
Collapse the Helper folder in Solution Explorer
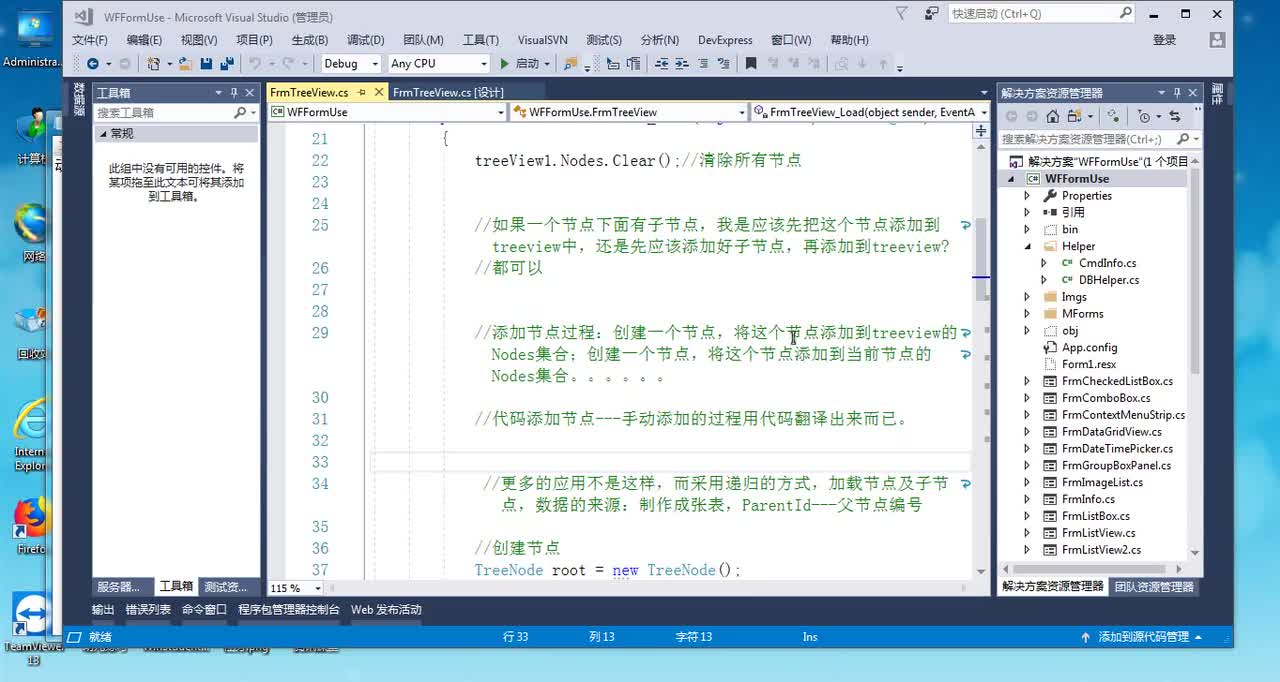1027,246
